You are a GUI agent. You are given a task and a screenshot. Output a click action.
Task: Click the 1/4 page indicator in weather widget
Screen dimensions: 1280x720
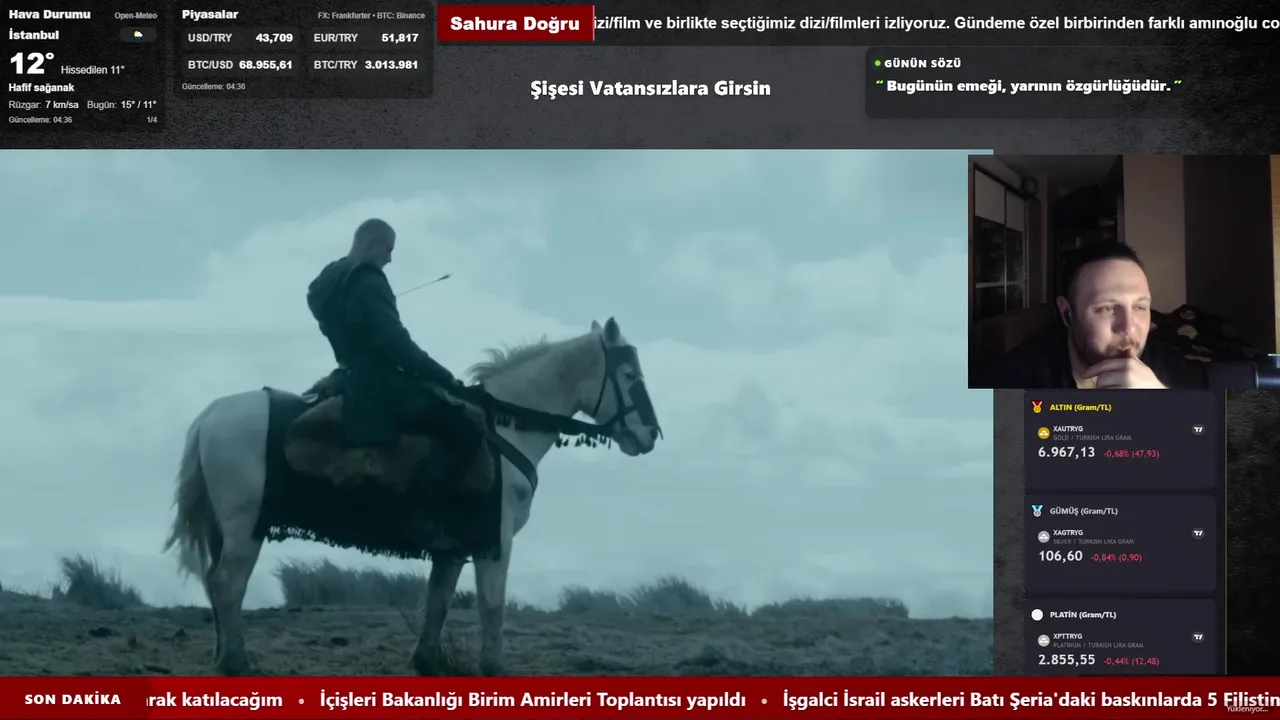[x=152, y=120]
